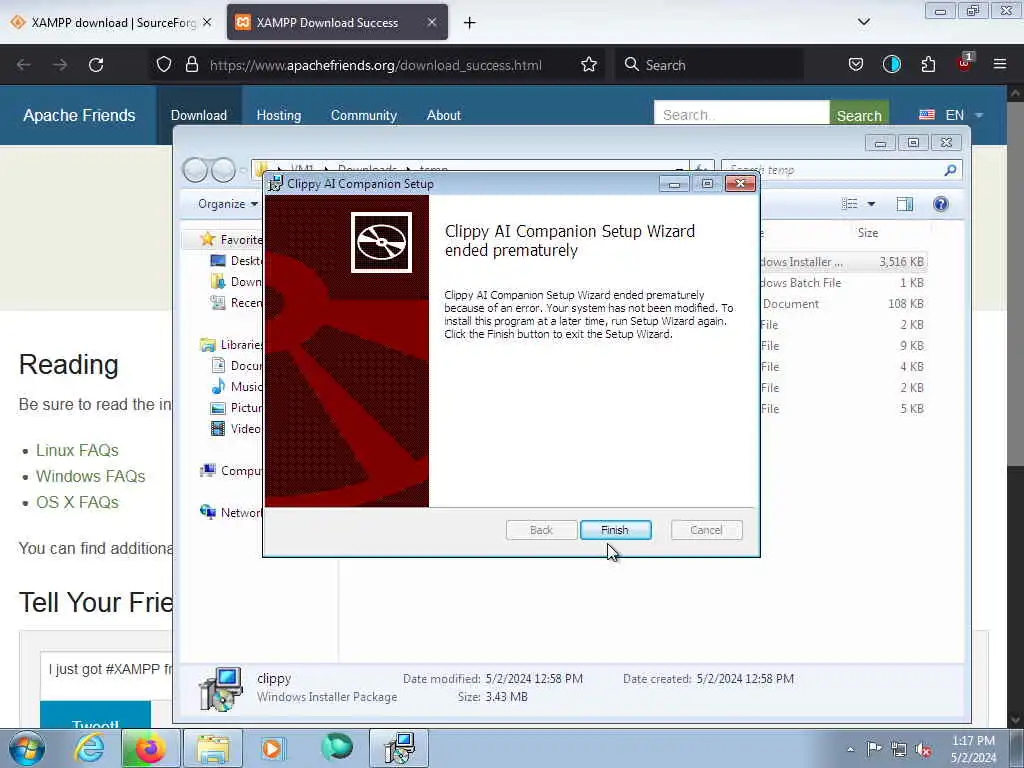Screen dimensions: 1024x768
Task: Select the XAMPP Download Success tab
Action: [337, 22]
